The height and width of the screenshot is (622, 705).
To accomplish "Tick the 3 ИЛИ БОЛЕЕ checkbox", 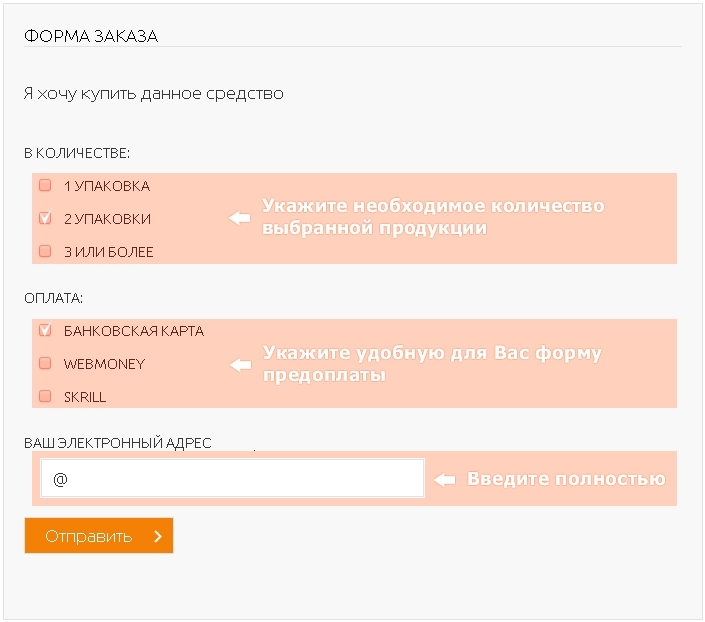I will click(x=45, y=251).
